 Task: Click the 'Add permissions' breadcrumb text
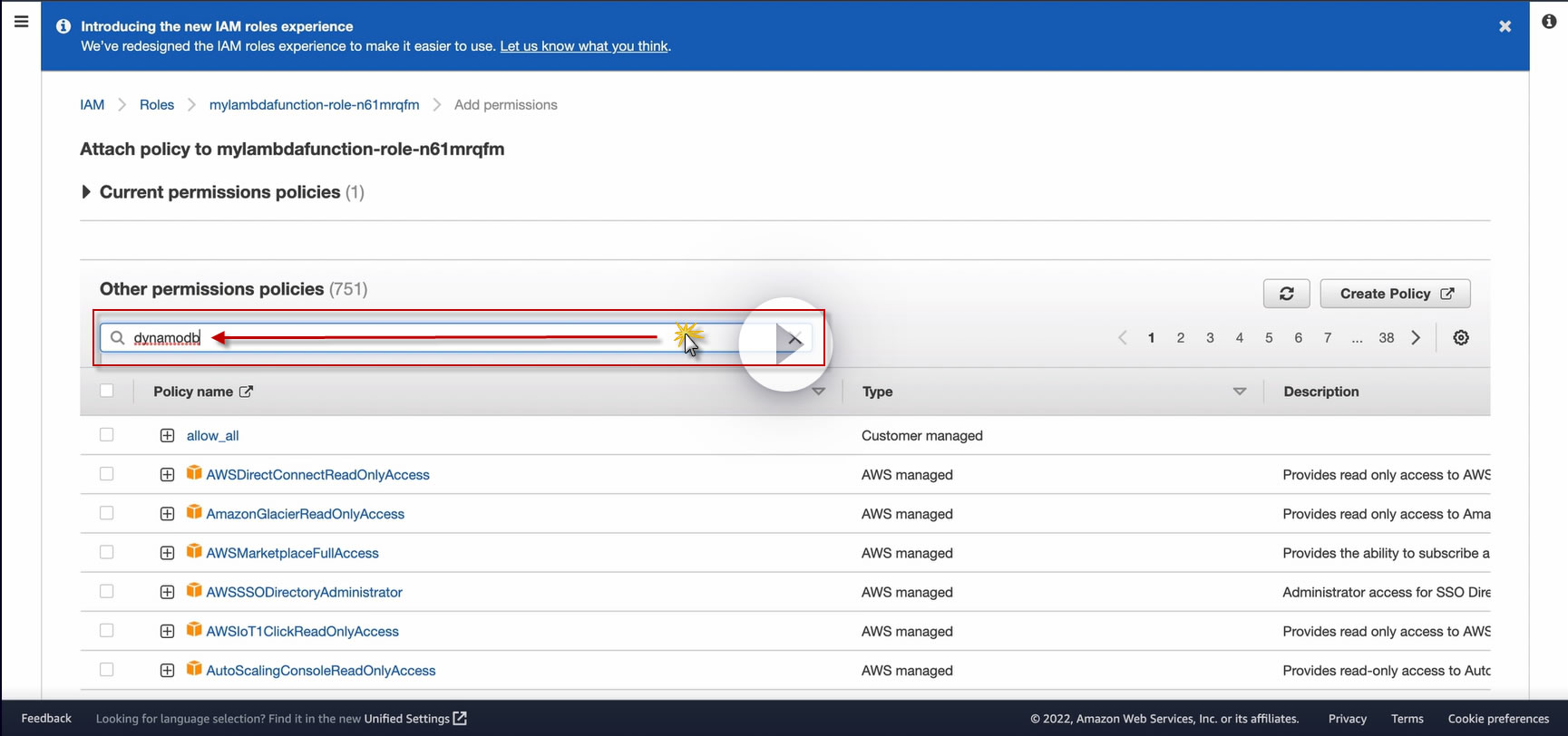[x=506, y=105]
